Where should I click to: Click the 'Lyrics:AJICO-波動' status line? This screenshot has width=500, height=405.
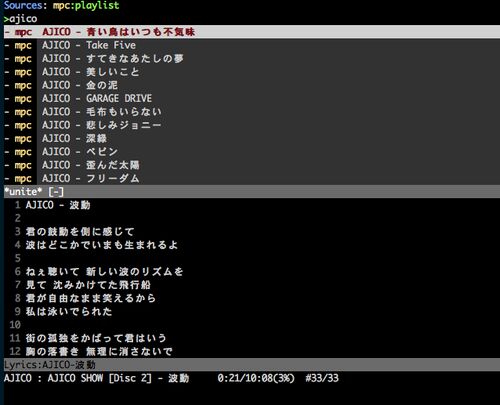[x=252, y=365]
